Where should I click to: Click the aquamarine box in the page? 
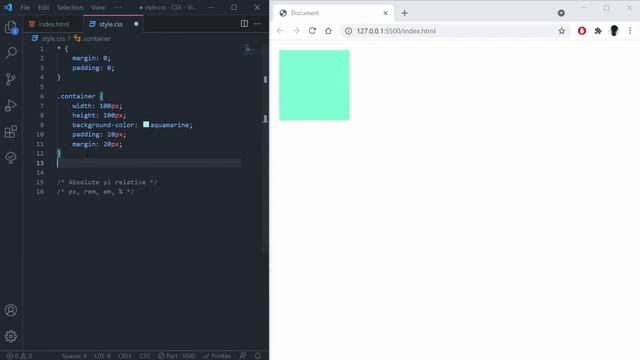coord(314,85)
